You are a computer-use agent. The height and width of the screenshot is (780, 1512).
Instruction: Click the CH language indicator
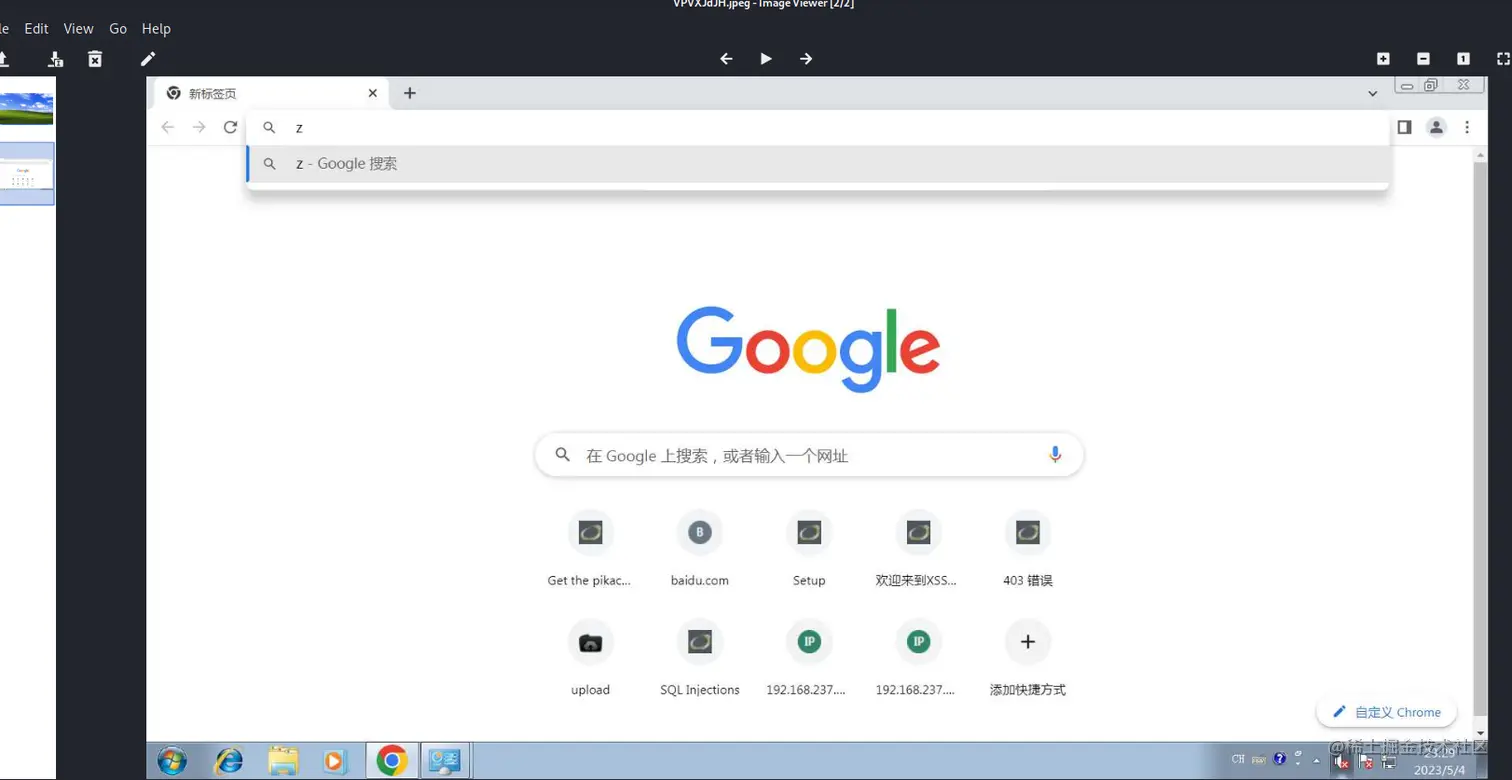(1238, 759)
